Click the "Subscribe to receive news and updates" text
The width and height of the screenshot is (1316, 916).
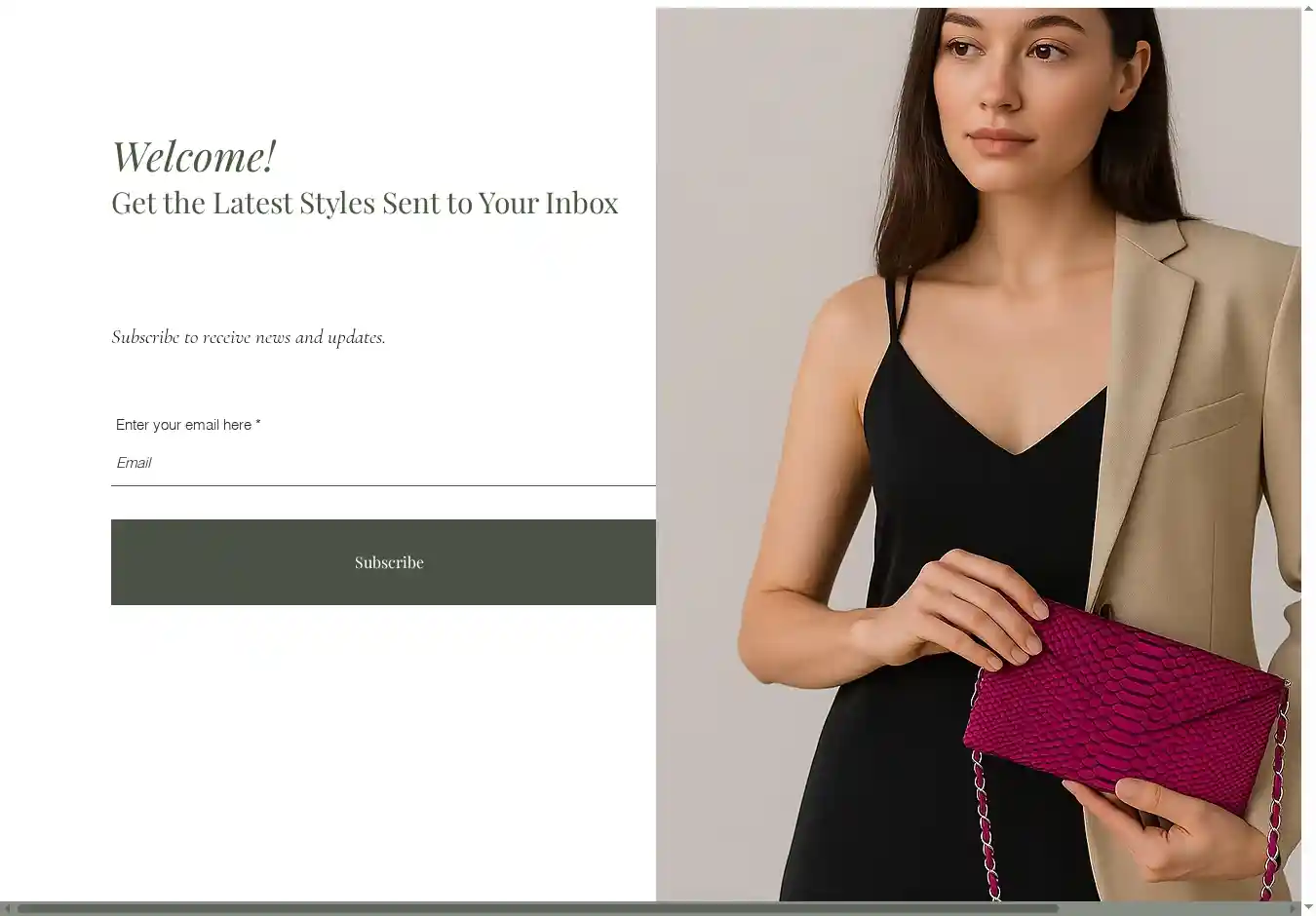pyautogui.click(x=249, y=337)
